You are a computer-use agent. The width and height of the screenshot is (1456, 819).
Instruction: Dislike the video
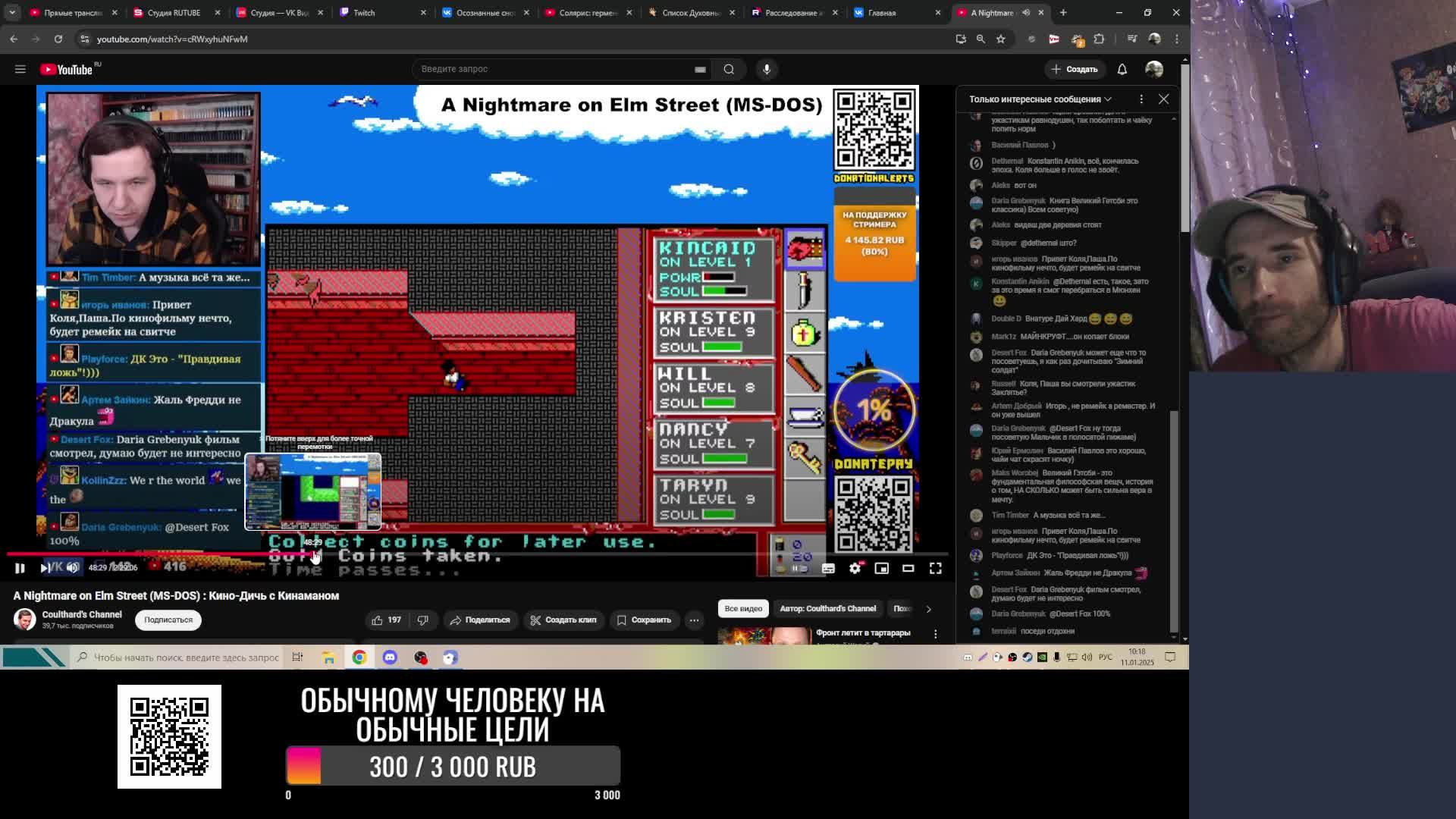pyautogui.click(x=423, y=620)
